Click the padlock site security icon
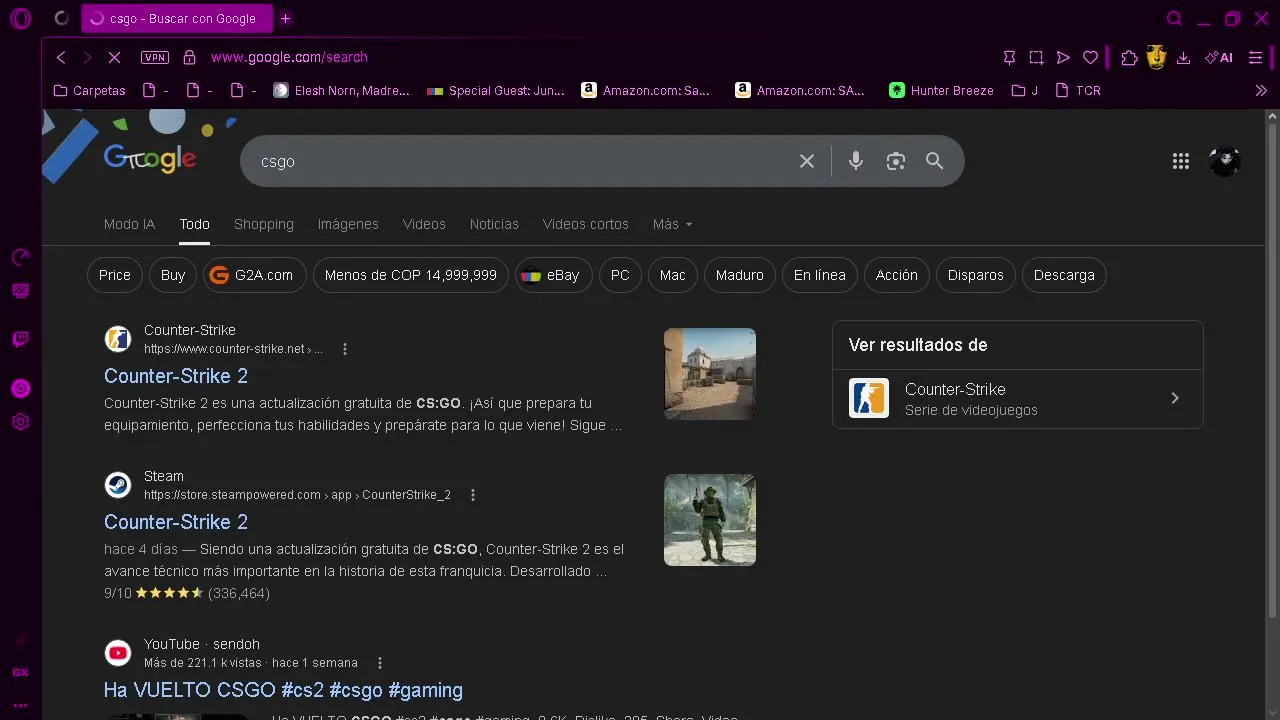This screenshot has height=720, width=1280. [190, 57]
